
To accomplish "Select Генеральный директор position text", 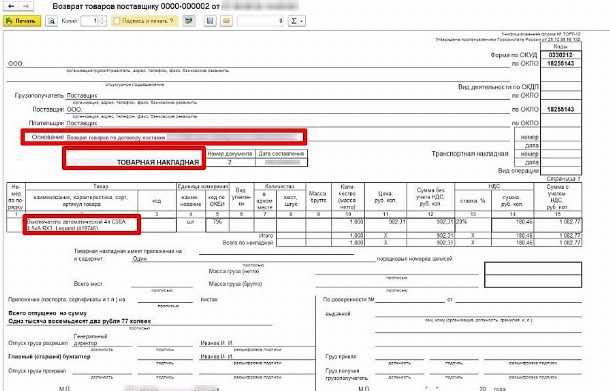I will (x=90, y=340).
